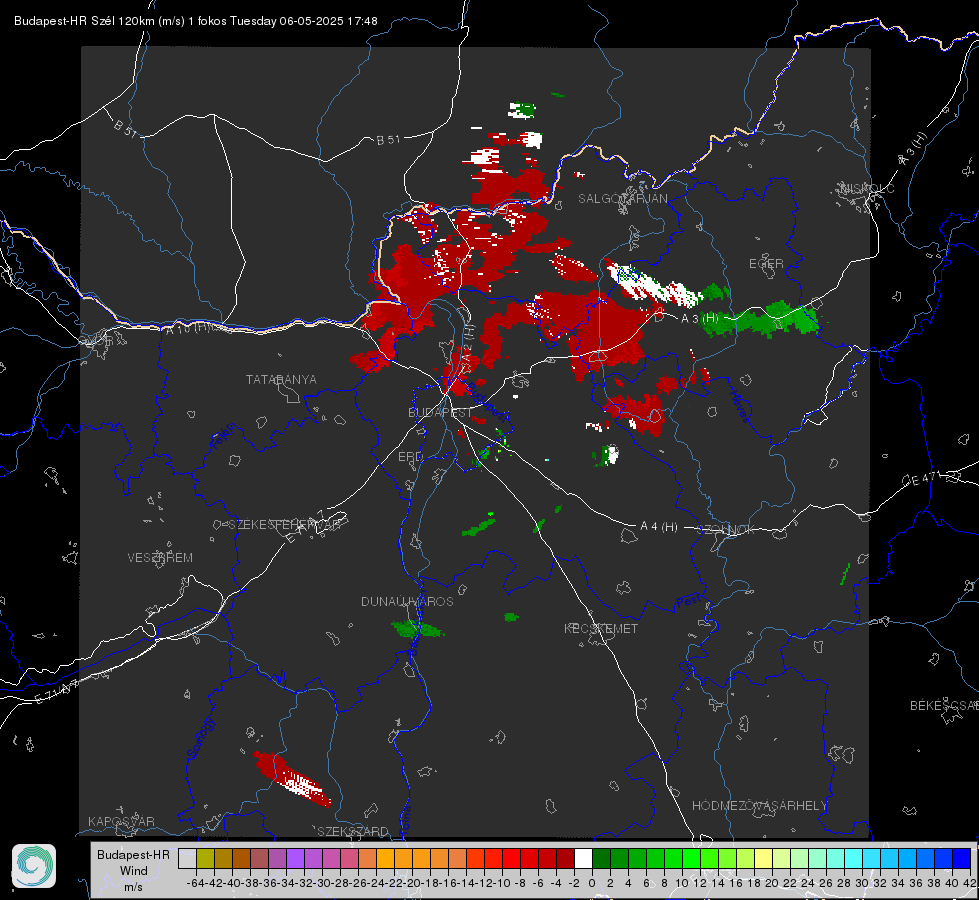Click the Pest county label near Kecskemét
This screenshot has width=979, height=900.
(x=687, y=601)
